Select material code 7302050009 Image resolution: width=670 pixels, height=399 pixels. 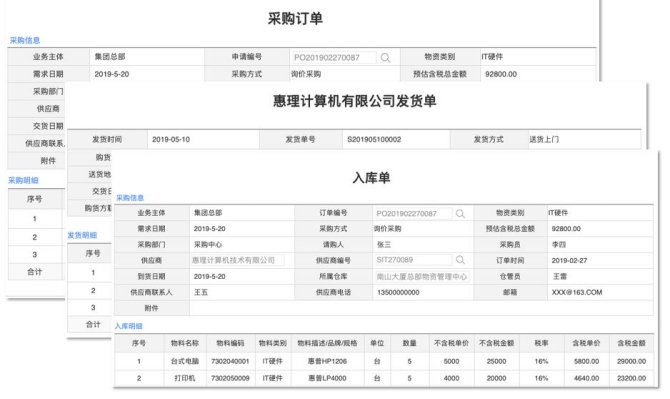[230, 378]
